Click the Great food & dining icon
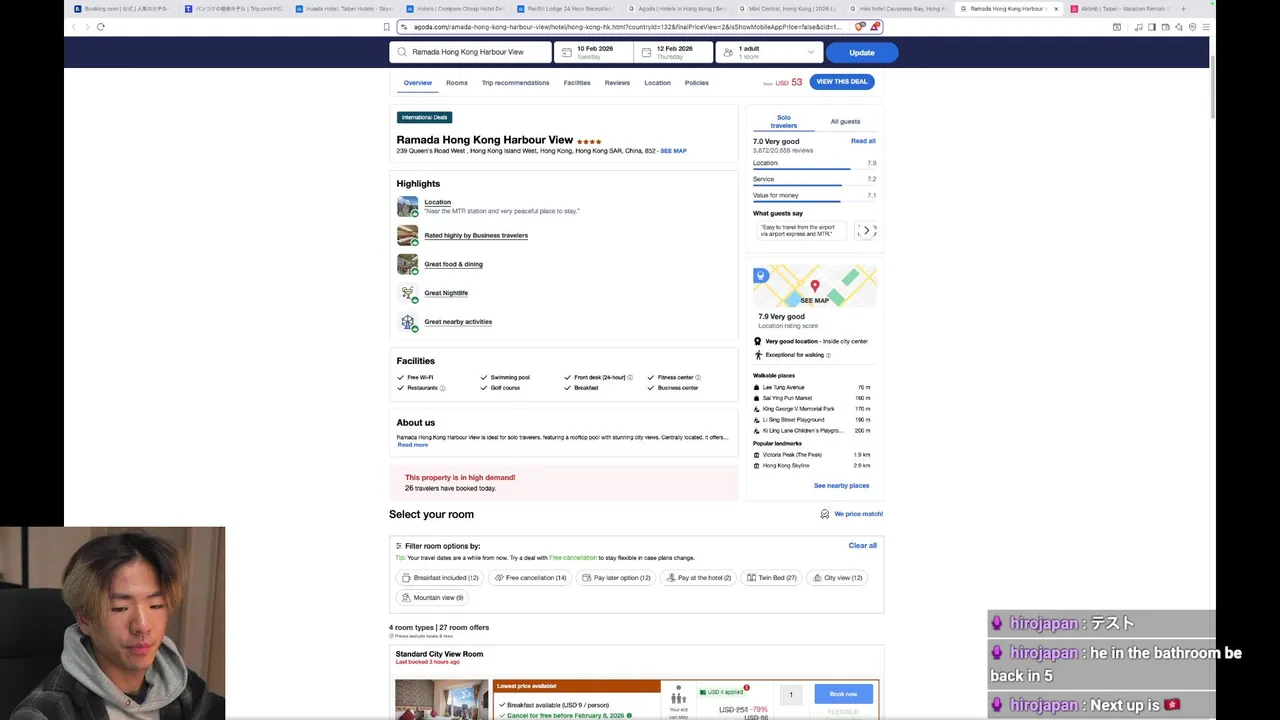Image resolution: width=1280 pixels, height=720 pixels. click(x=407, y=264)
